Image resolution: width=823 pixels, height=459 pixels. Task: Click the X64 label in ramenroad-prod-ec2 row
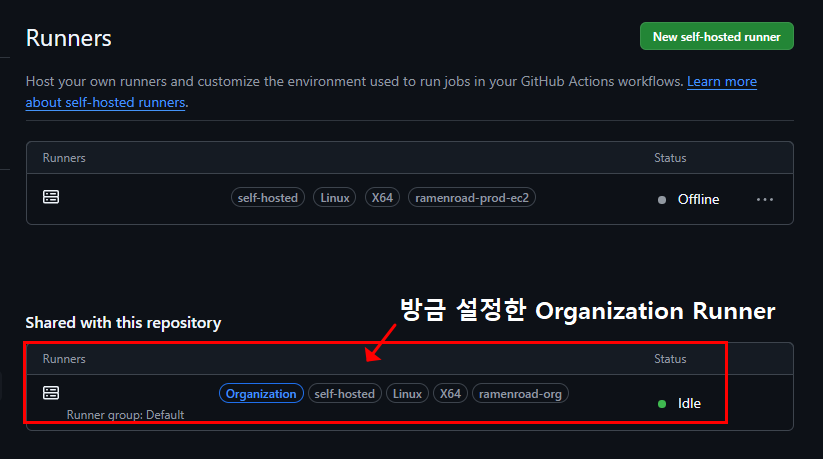tap(382, 197)
